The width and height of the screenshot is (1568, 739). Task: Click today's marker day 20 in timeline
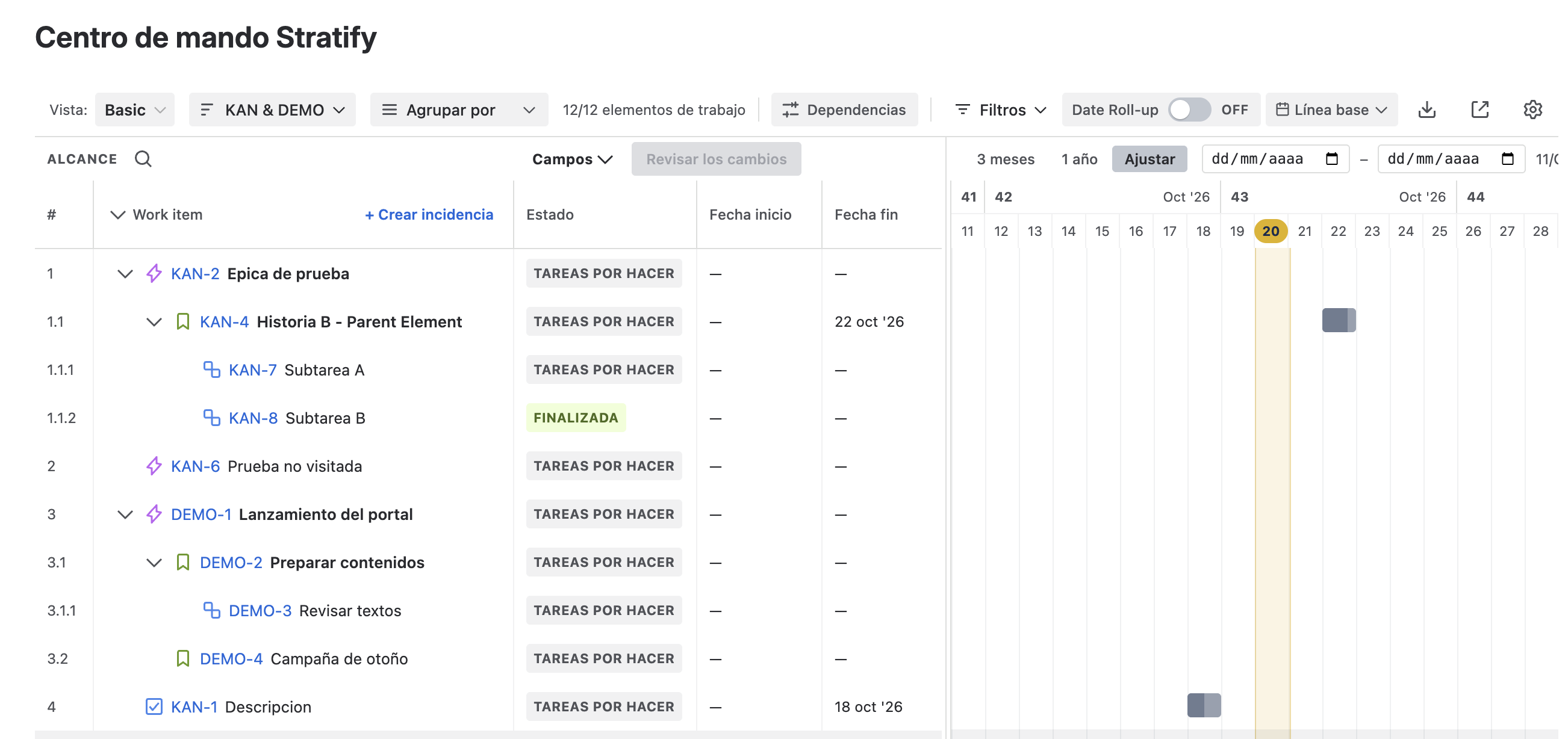[x=1271, y=231]
